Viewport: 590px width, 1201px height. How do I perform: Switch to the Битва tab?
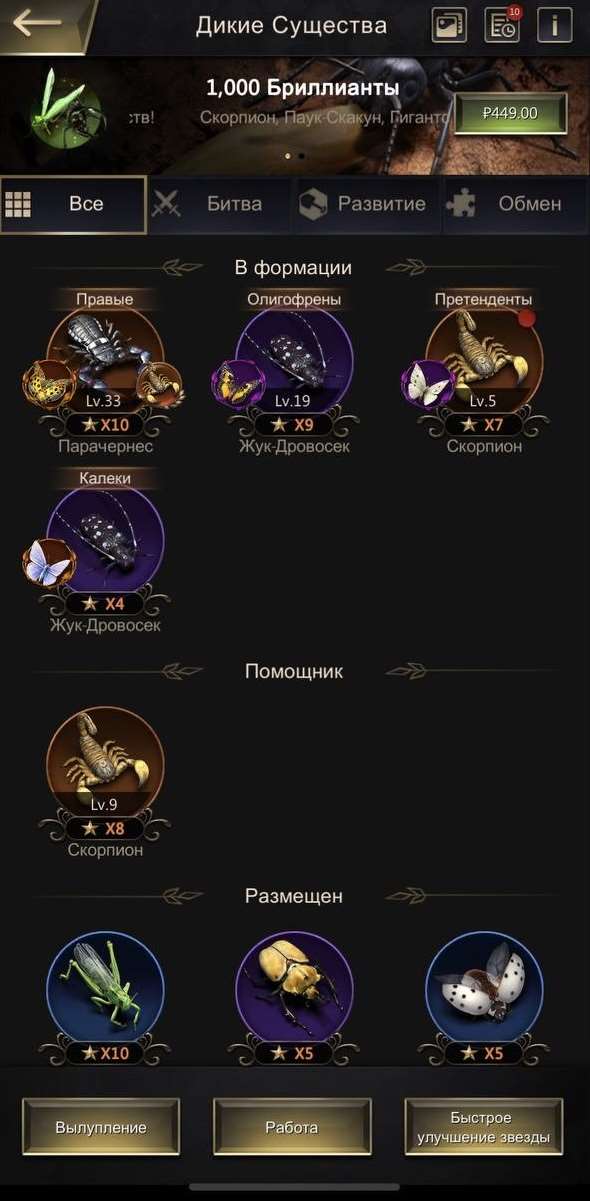coord(220,204)
